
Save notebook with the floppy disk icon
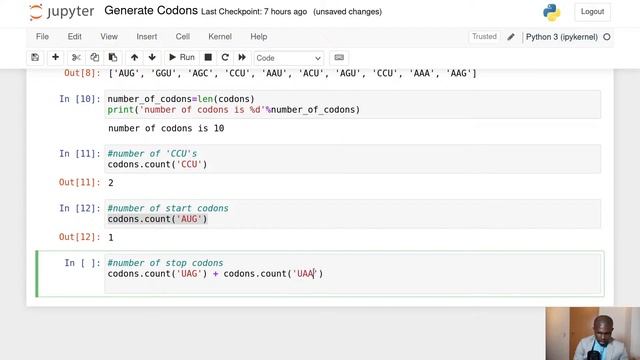tap(35, 58)
